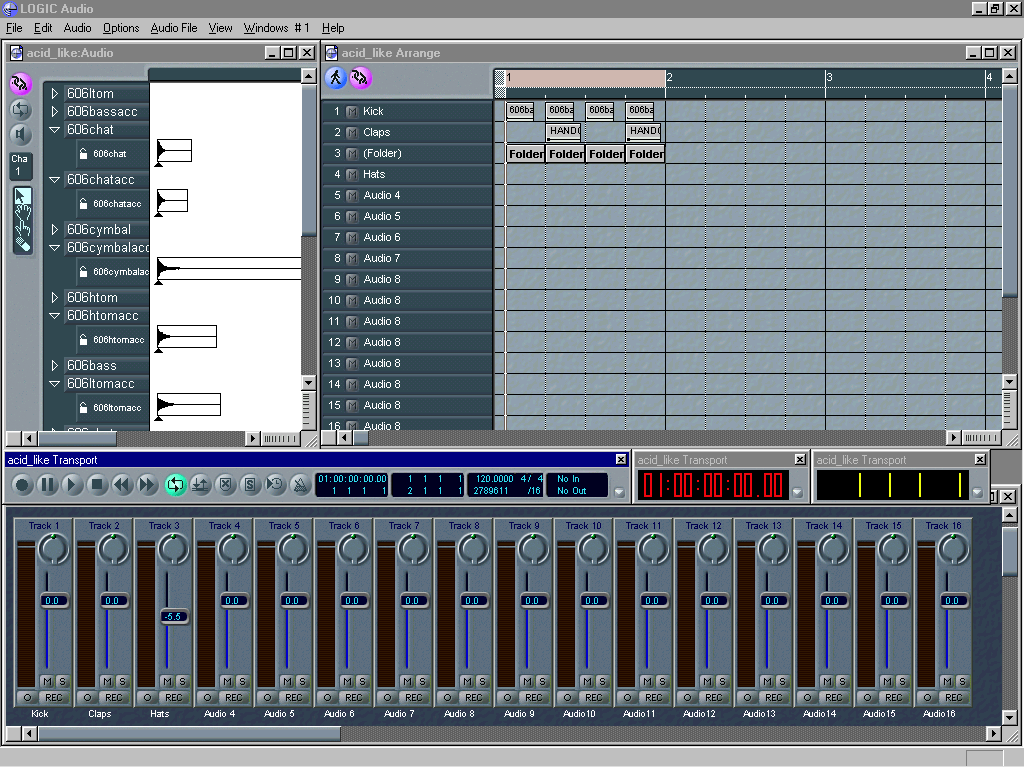Image resolution: width=1024 pixels, height=768 pixels.
Task: Start playback with the Play button
Action: 72,485
